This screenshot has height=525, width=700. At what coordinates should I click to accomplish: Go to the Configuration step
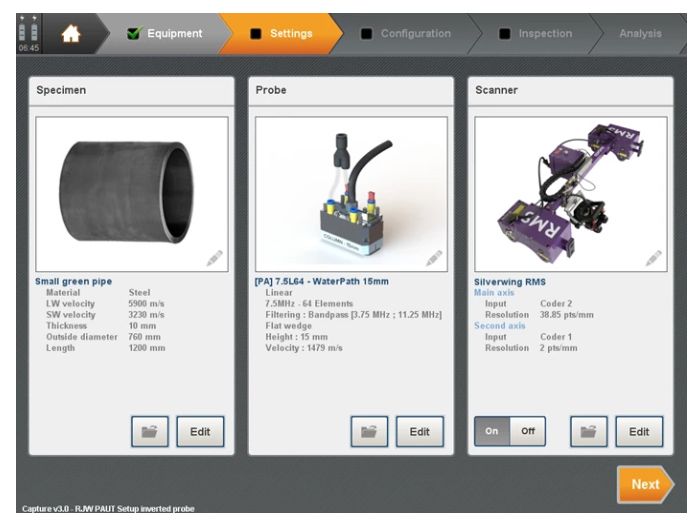coord(405,33)
